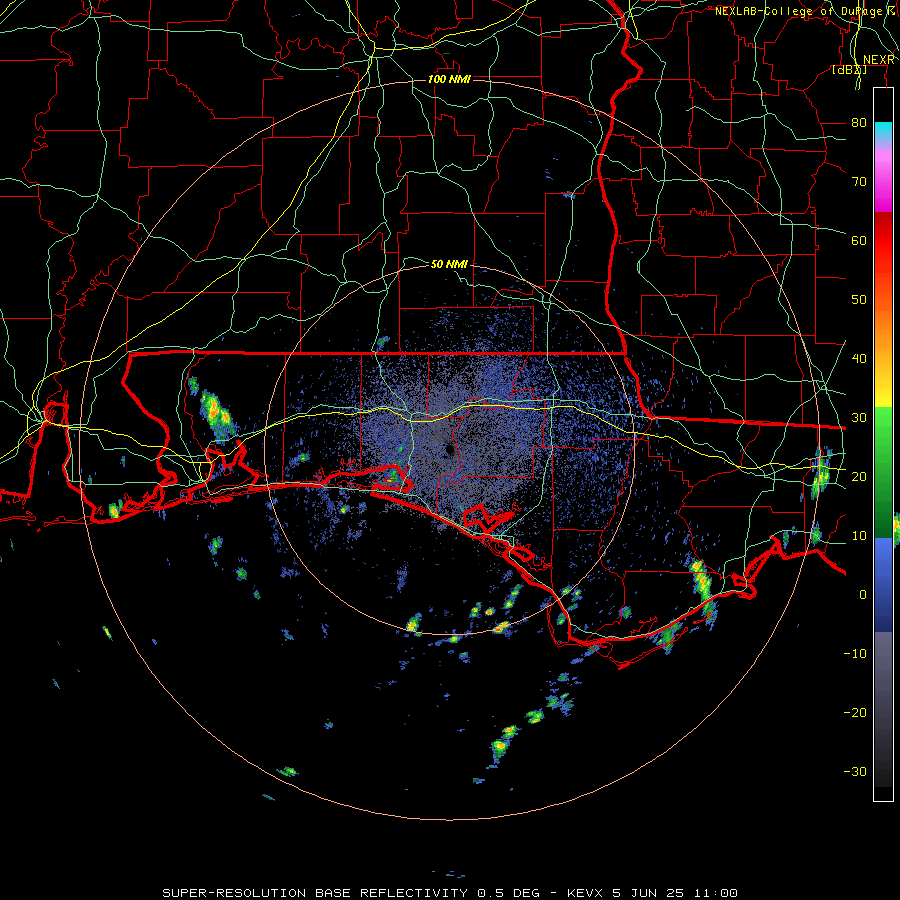Click the 0 value on the dBZ scale
The height and width of the screenshot is (900, 900).
coord(862,595)
